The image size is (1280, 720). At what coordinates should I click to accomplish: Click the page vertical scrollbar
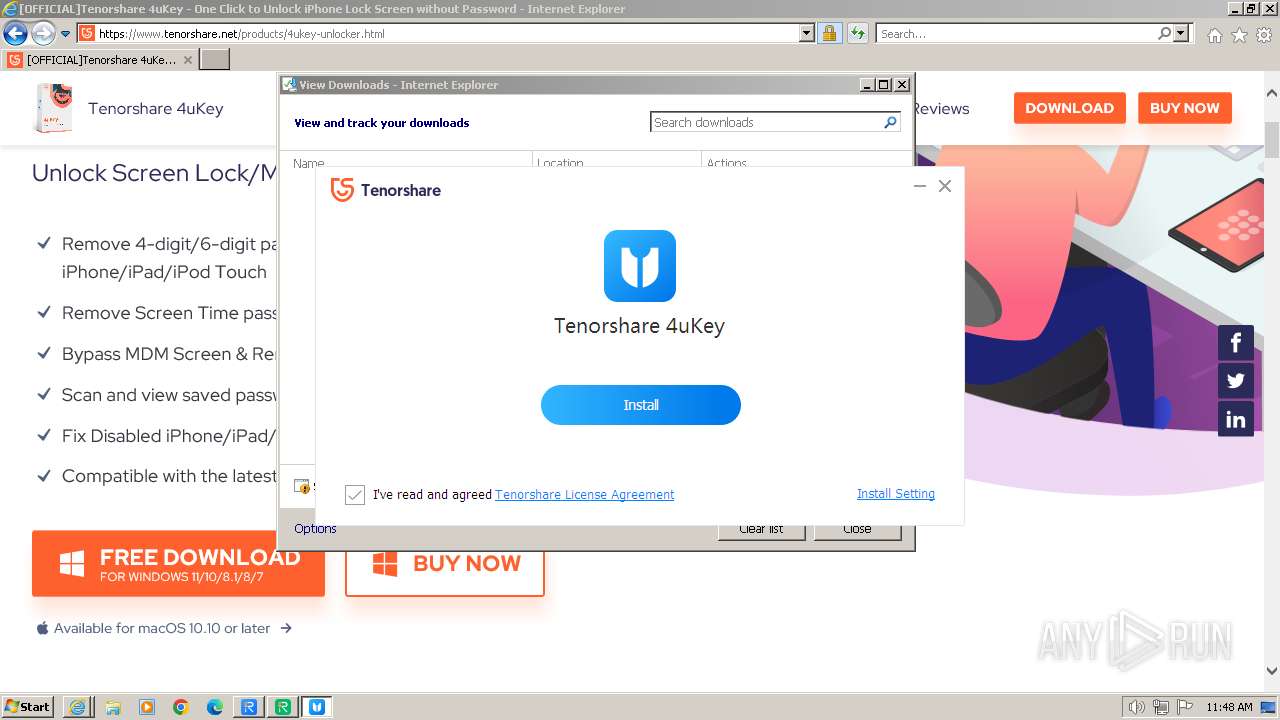(1271, 140)
